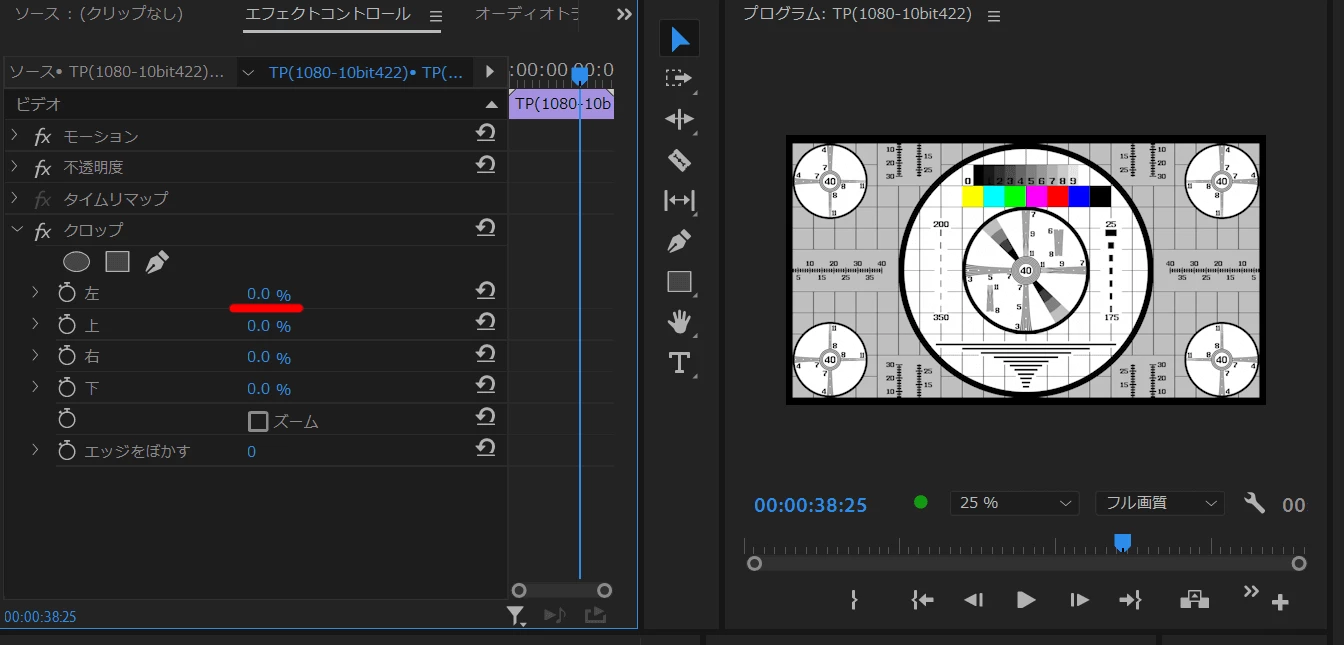1344x645 pixels.
Task: Reset the 下 crop parameter
Action: [486, 385]
